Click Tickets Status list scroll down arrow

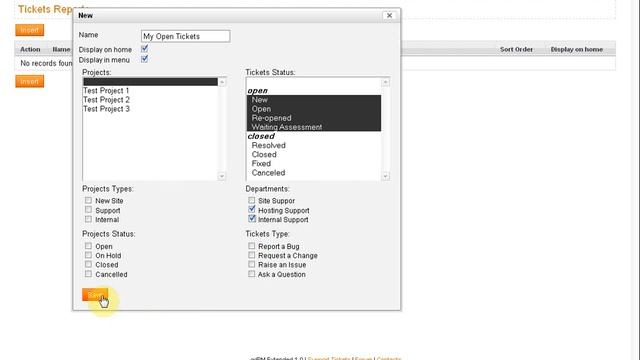pyautogui.click(x=385, y=176)
